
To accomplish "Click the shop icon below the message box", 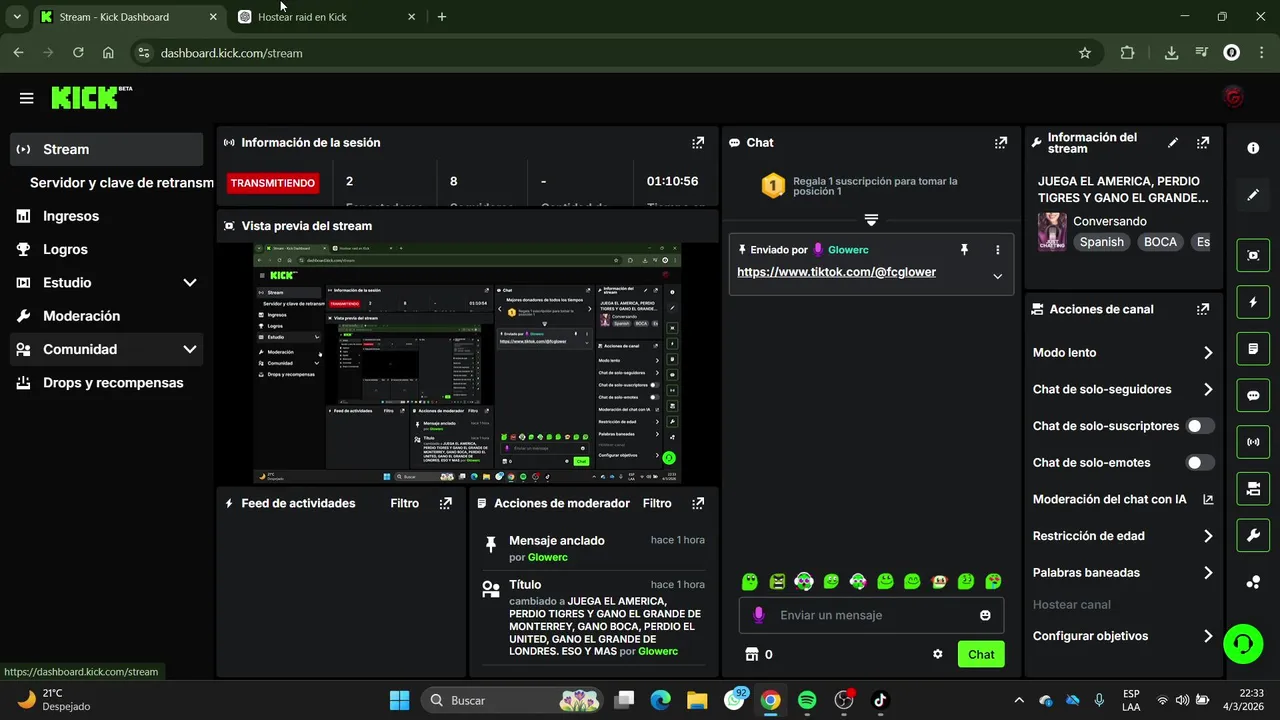I will pyautogui.click(x=752, y=654).
